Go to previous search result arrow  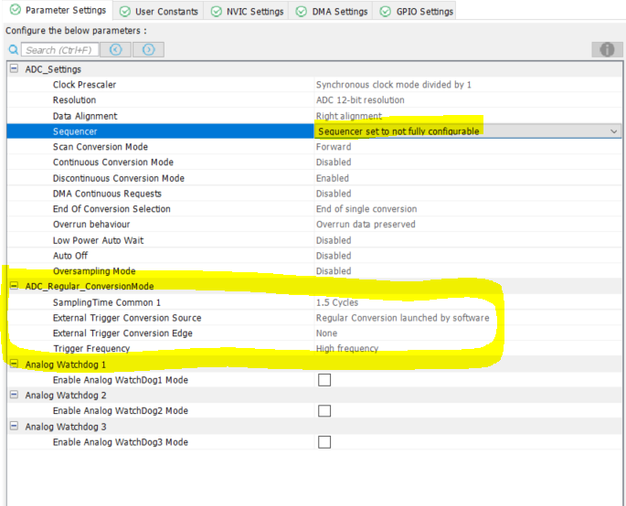click(x=115, y=50)
